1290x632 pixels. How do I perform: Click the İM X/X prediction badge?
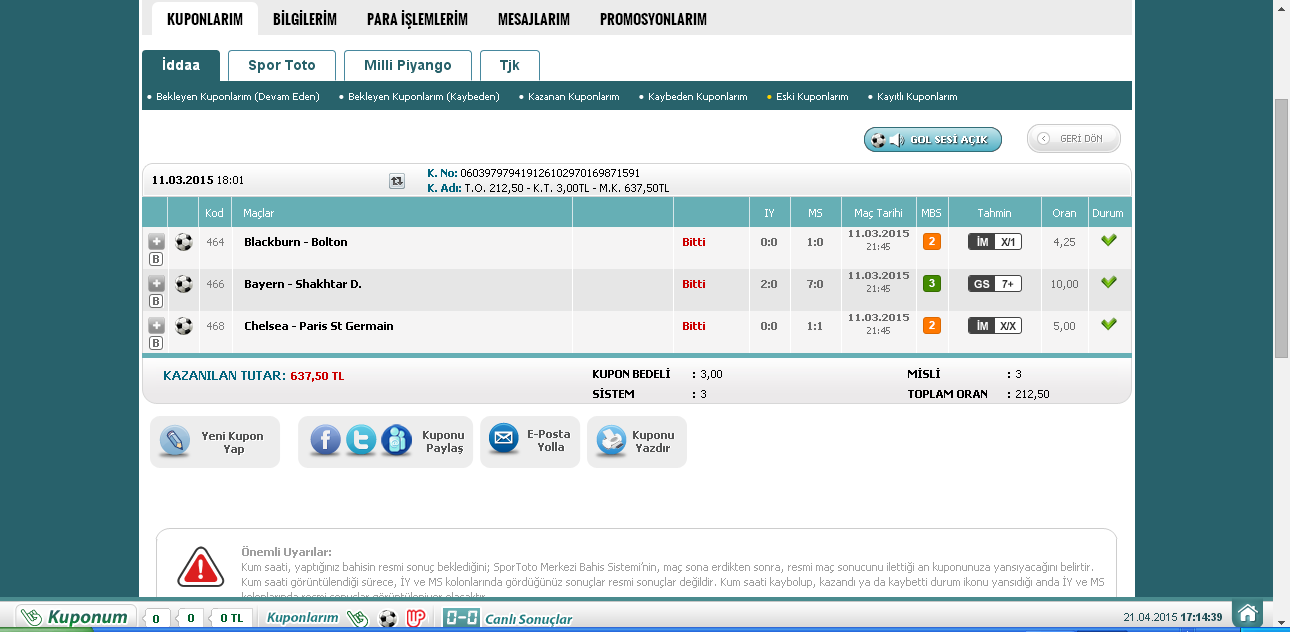[995, 326]
